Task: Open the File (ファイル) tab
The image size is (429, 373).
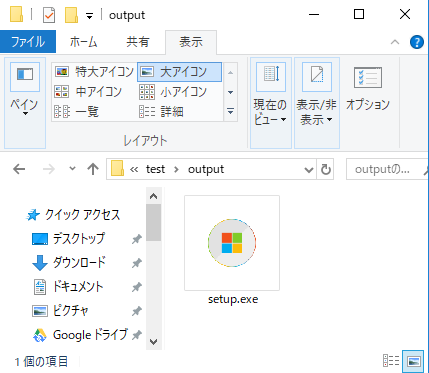Action: coord(28,42)
